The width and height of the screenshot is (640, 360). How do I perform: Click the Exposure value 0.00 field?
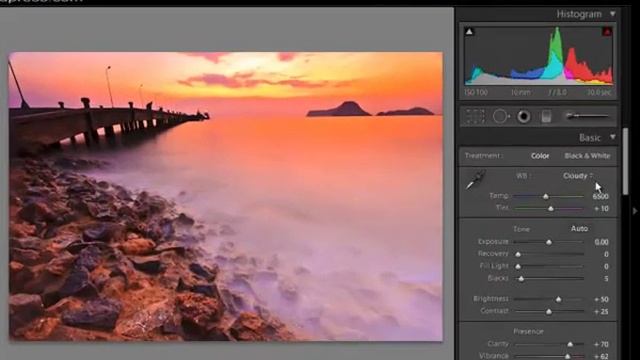602,242
